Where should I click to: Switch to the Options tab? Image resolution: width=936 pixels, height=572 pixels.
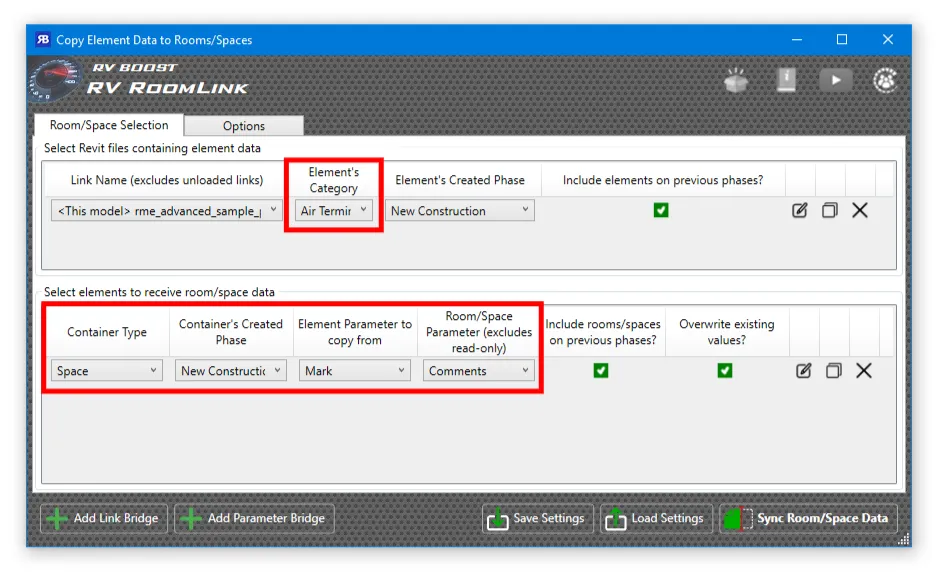click(244, 126)
